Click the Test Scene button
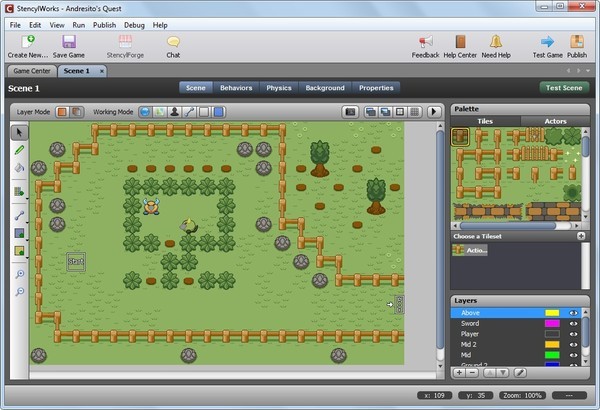The image size is (600, 410). (x=564, y=88)
